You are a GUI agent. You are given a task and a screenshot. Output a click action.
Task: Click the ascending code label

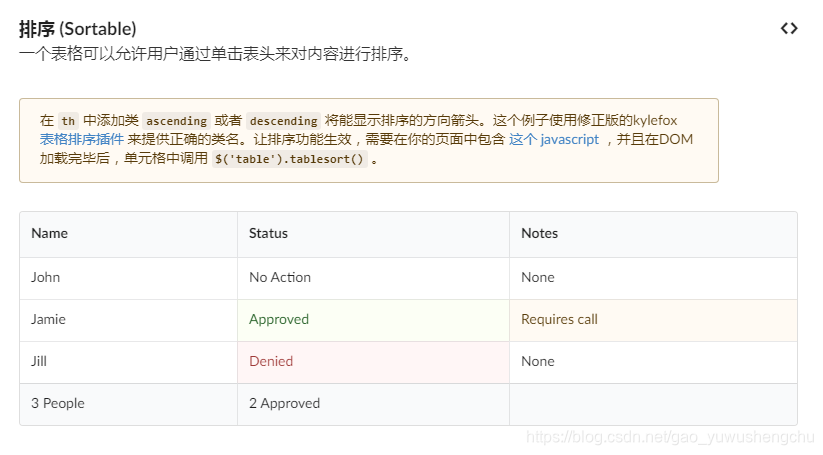(x=176, y=121)
